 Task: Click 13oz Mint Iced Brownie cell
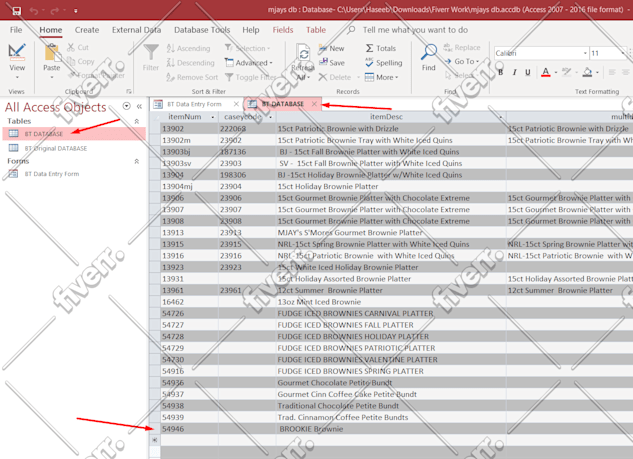[391, 302]
